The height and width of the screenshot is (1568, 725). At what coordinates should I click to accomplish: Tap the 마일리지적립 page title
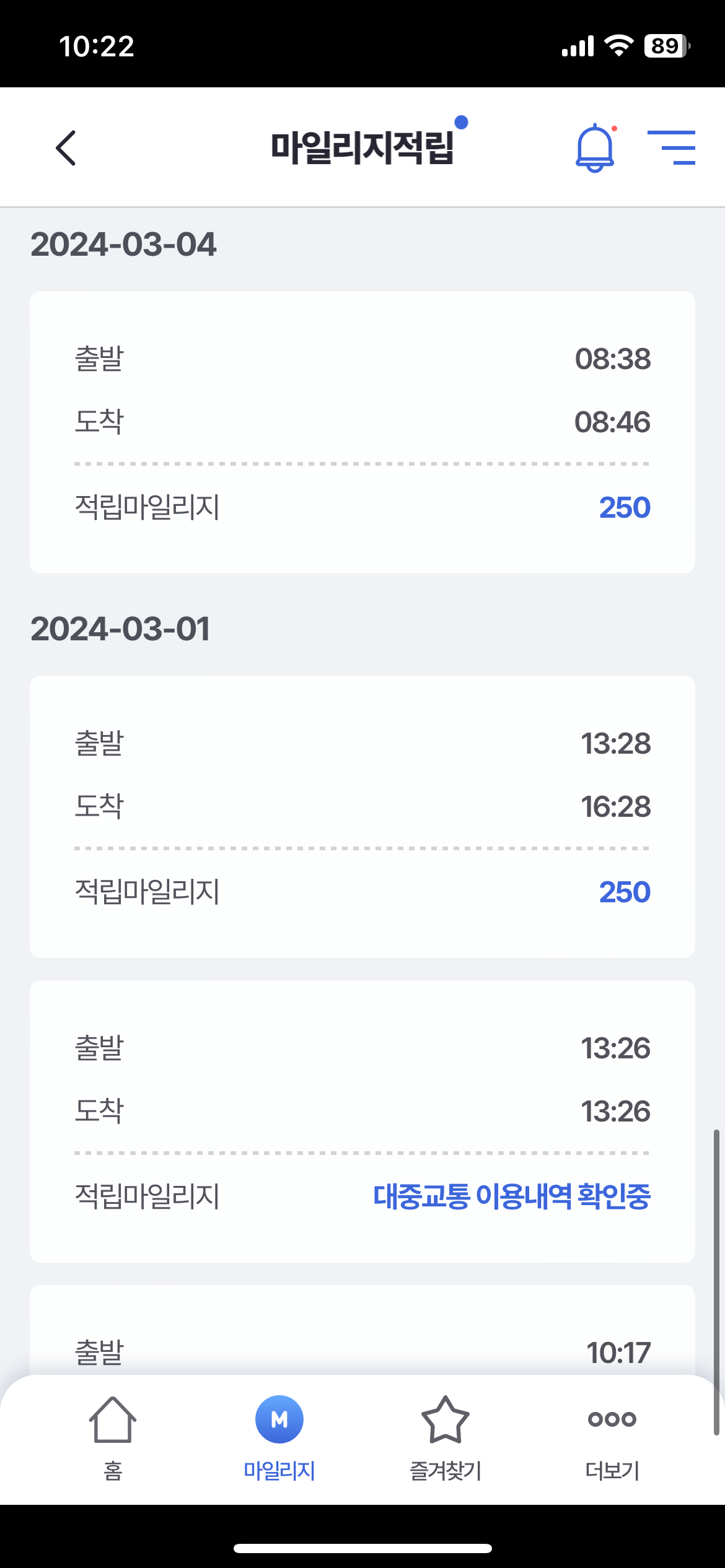[362, 148]
